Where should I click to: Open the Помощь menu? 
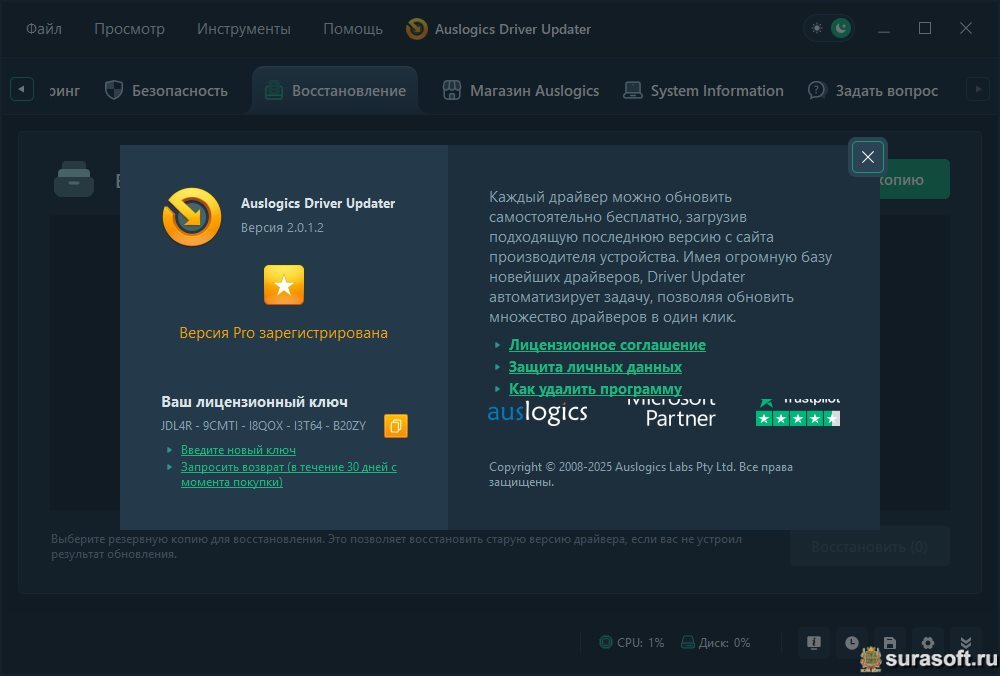(353, 29)
